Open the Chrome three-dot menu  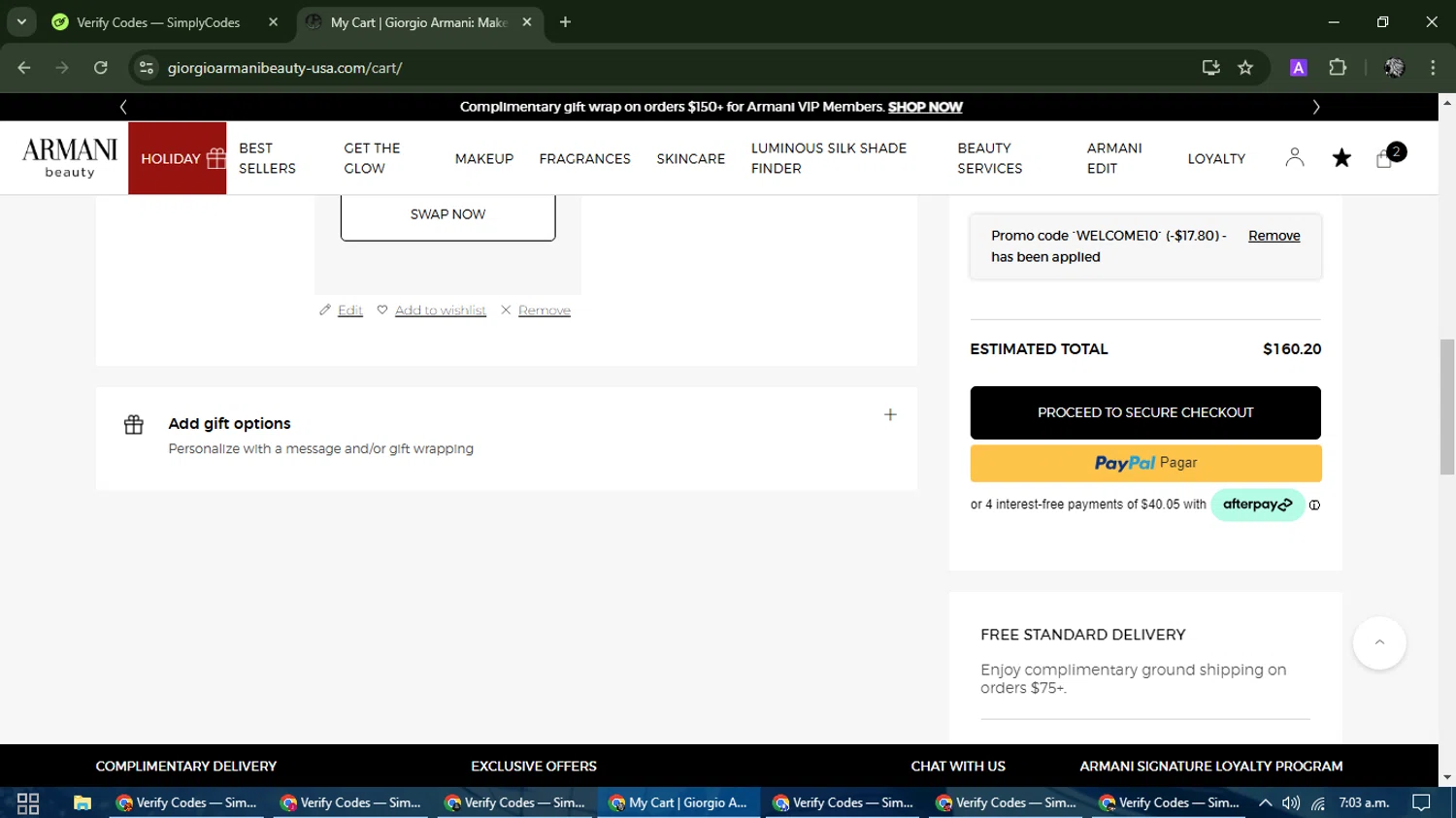pyautogui.click(x=1433, y=68)
